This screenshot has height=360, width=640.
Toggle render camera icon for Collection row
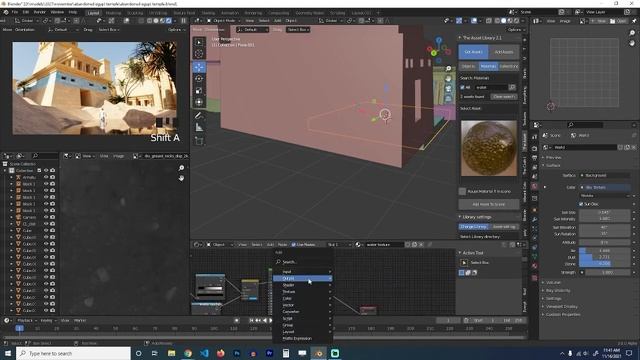[52, 171]
